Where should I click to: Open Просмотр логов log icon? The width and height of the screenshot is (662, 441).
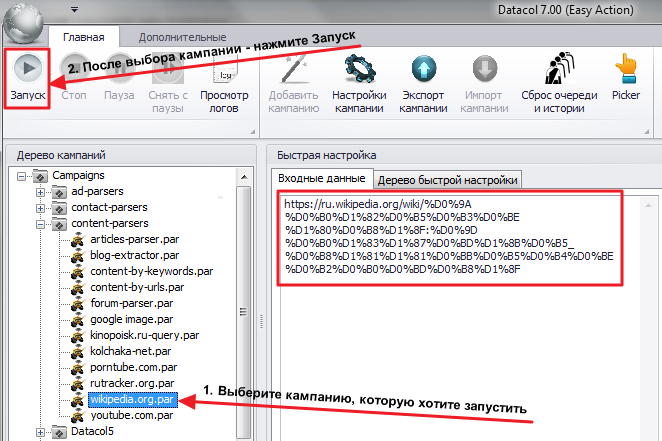tap(225, 70)
